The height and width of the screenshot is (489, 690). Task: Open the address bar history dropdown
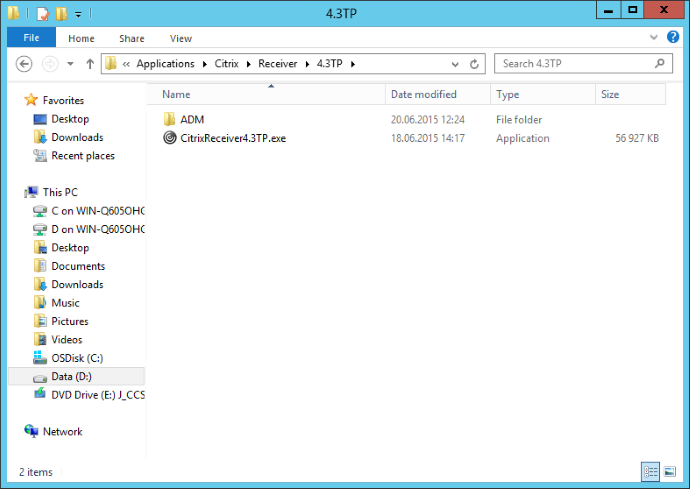[455, 64]
